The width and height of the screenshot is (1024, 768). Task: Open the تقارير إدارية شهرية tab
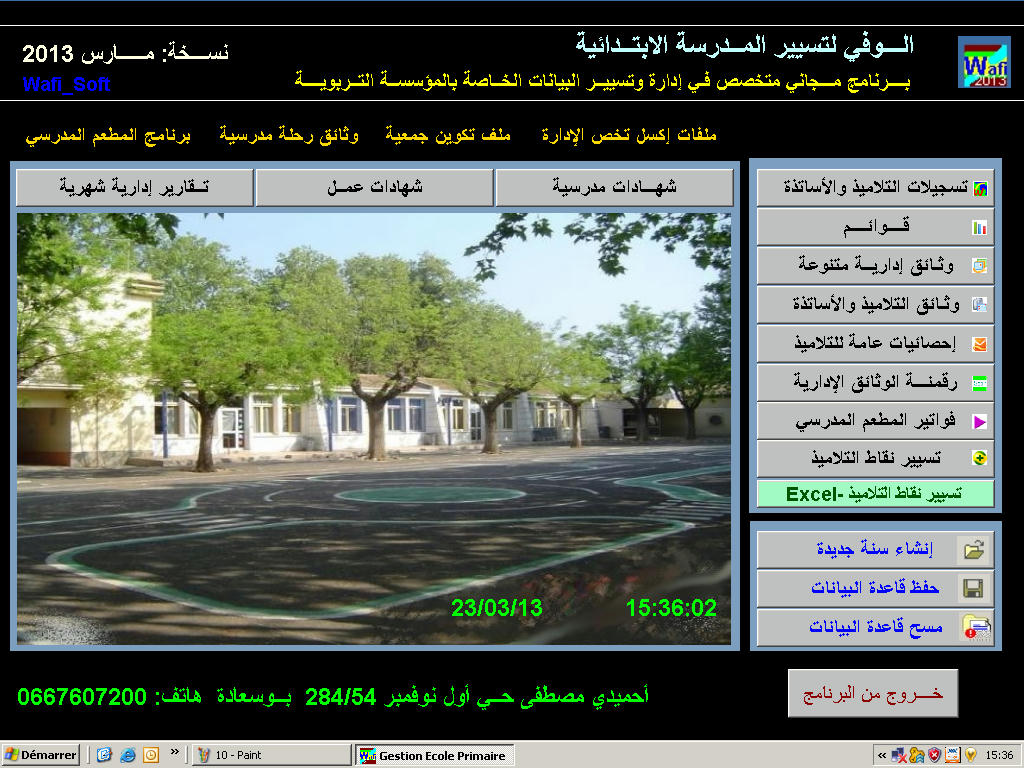point(135,187)
